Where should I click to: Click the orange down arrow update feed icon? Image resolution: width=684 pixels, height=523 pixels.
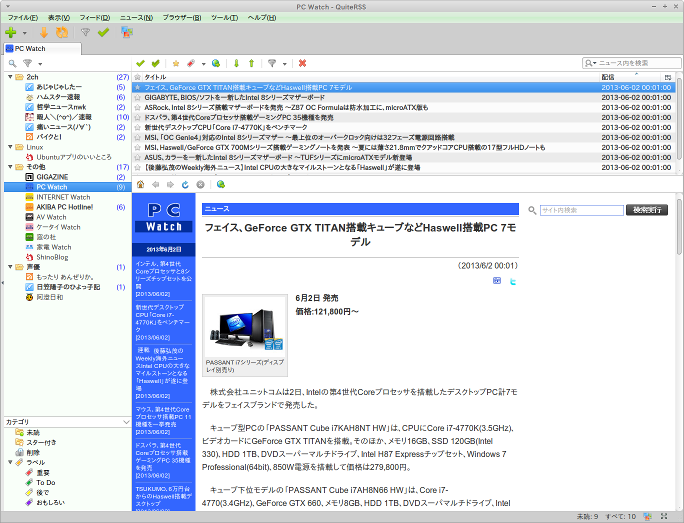tap(44, 32)
